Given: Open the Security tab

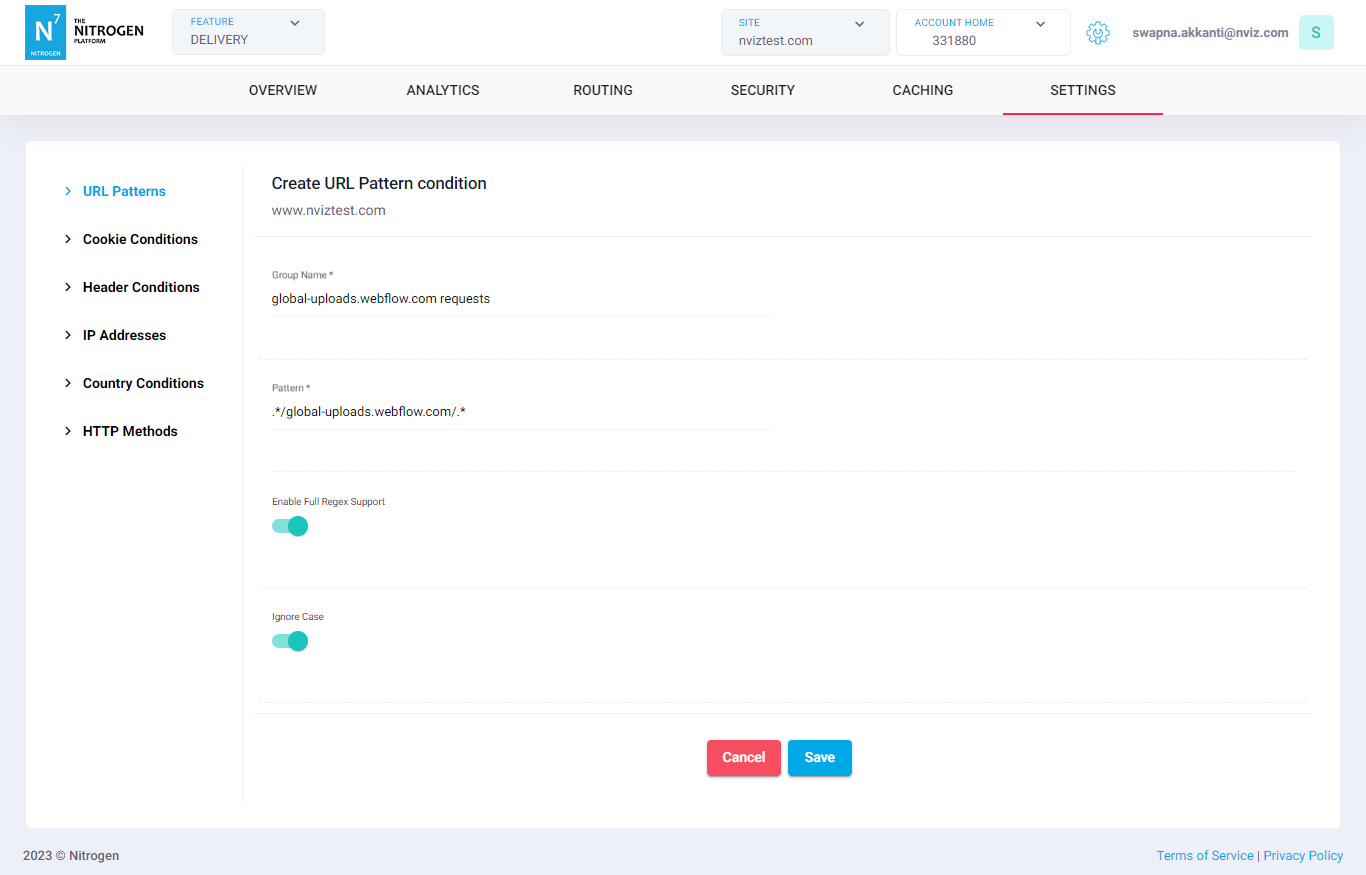Looking at the screenshot, I should click(x=762, y=90).
